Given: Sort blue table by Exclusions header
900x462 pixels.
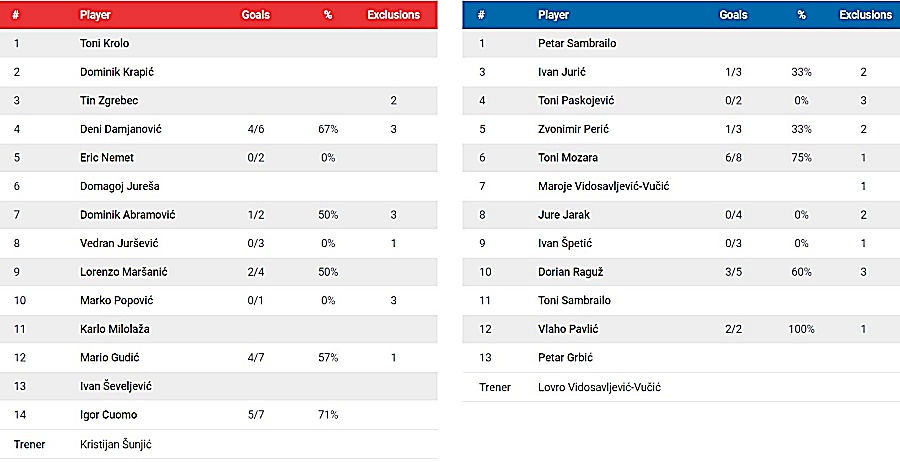Looking at the screenshot, I should pos(865,15).
